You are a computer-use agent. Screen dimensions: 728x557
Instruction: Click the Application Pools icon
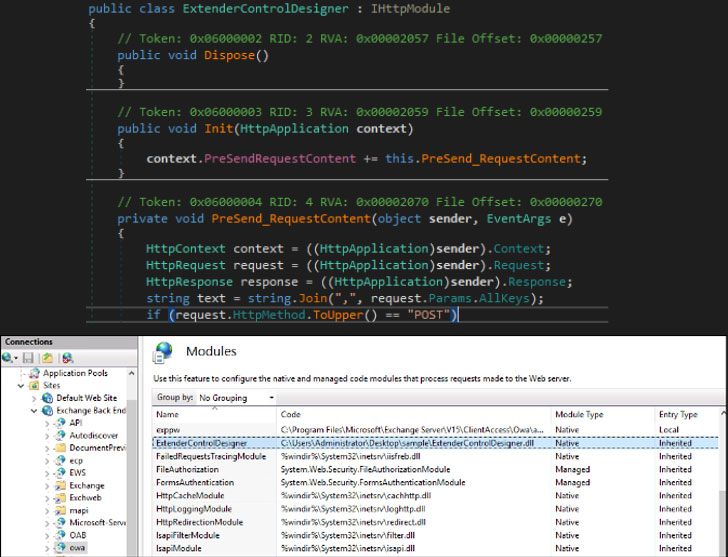(34, 372)
